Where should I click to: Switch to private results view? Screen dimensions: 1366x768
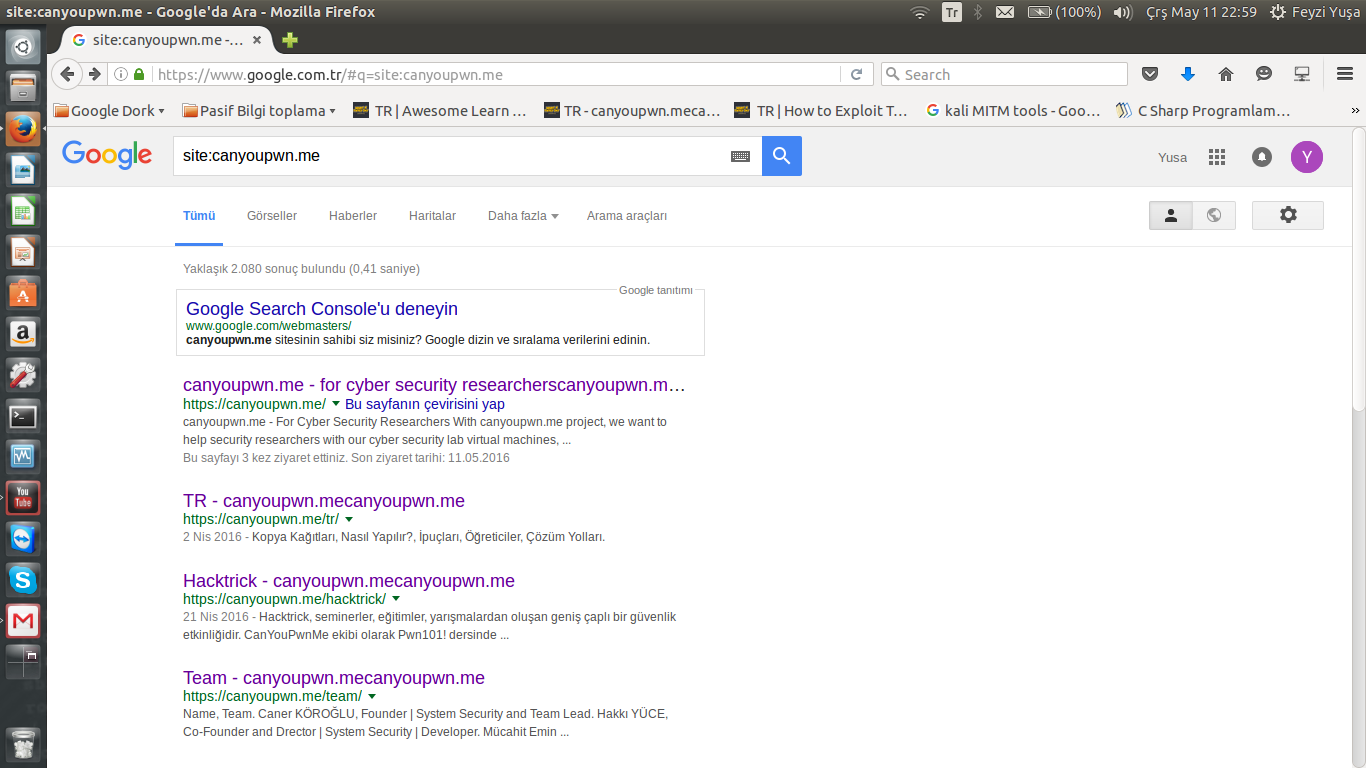pyautogui.click(x=1171, y=215)
